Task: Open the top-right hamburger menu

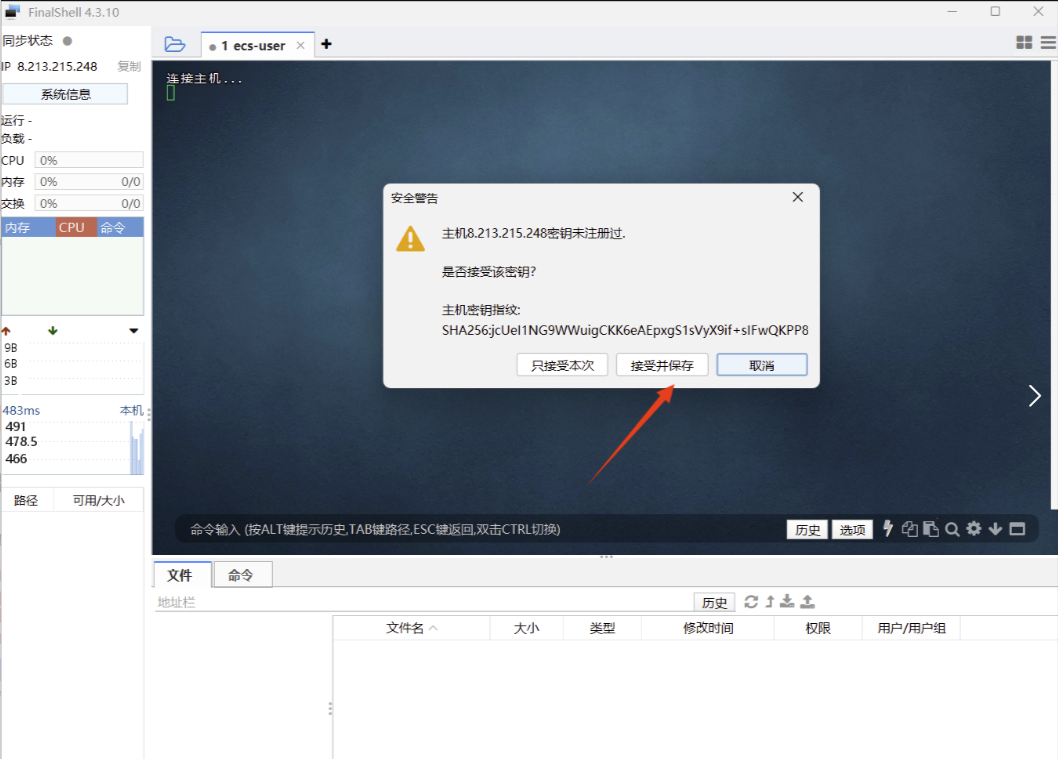Action: [x=1047, y=43]
